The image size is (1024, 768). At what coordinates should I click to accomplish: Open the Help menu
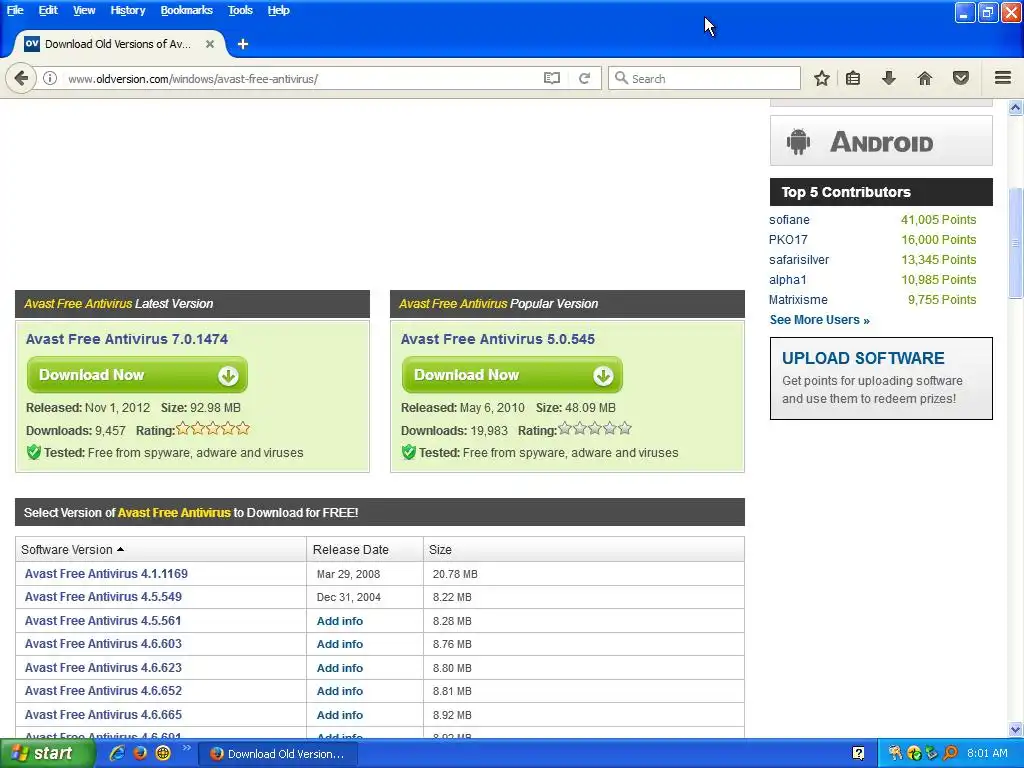click(x=278, y=10)
